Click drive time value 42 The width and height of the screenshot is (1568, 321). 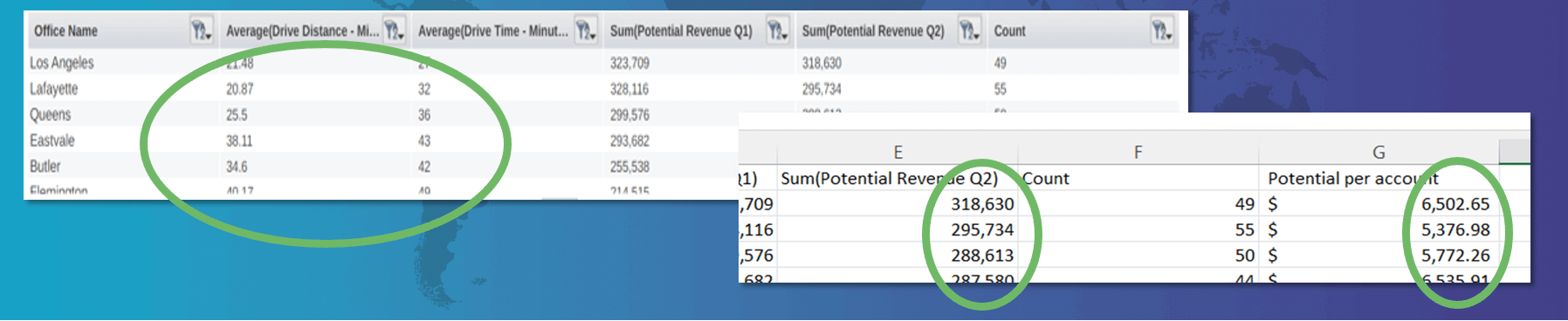tap(423, 167)
